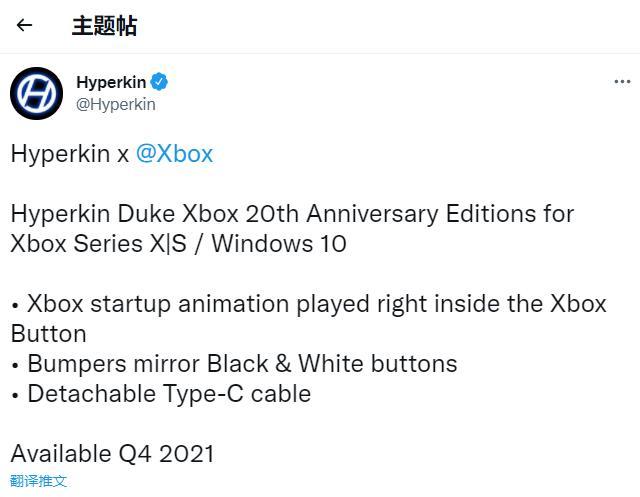The height and width of the screenshot is (497, 640).
Task: Click the 主题帖 header title
Action: (104, 26)
